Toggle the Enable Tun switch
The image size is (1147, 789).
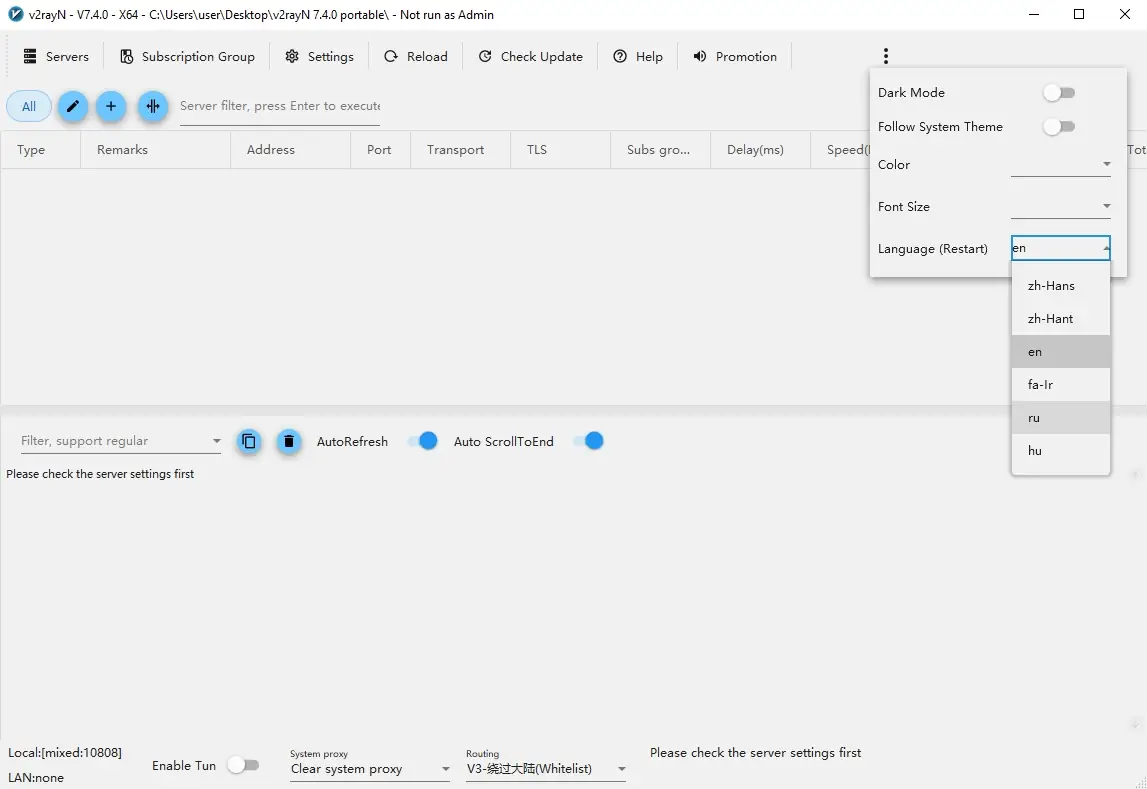243,765
